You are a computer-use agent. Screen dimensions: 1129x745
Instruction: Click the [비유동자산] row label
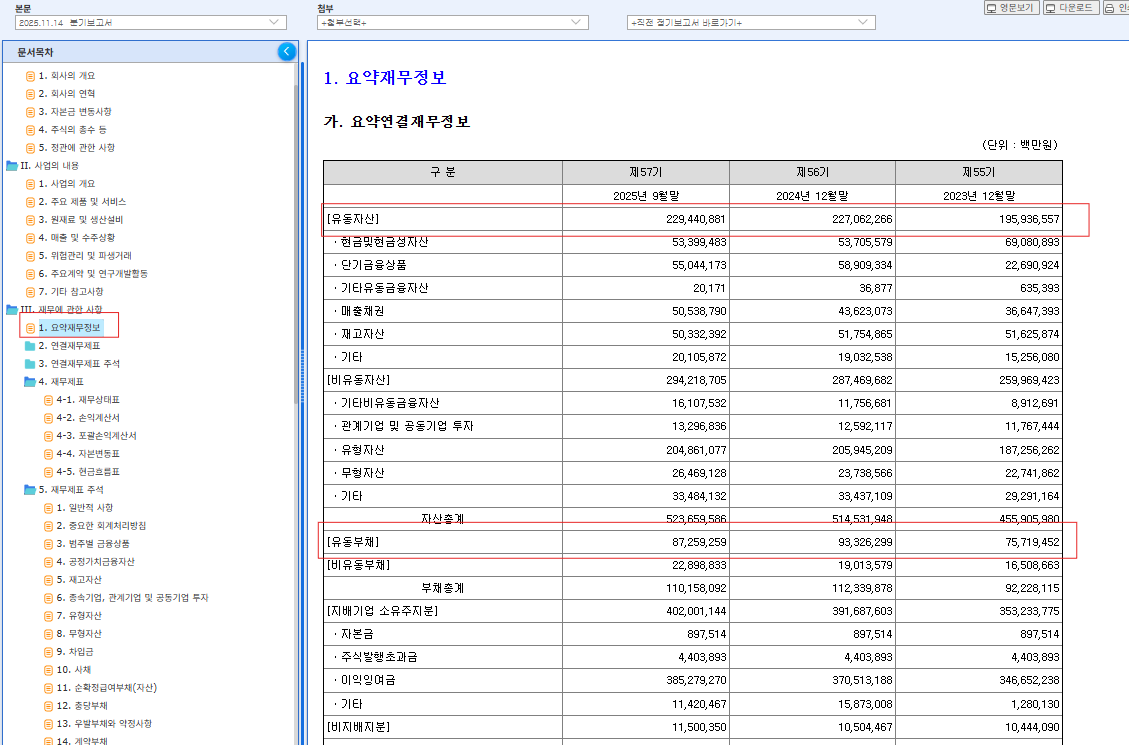coord(358,380)
